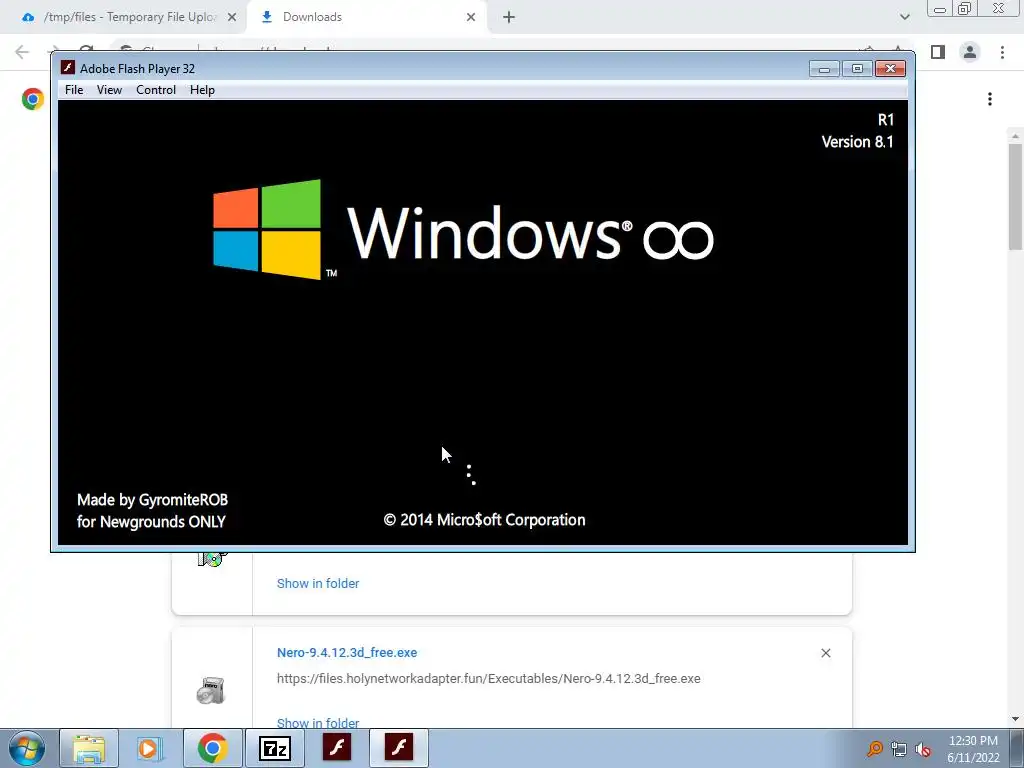The height and width of the screenshot is (768, 1024).
Task: Expand the Chrome tab search dropdown
Action: tap(904, 18)
